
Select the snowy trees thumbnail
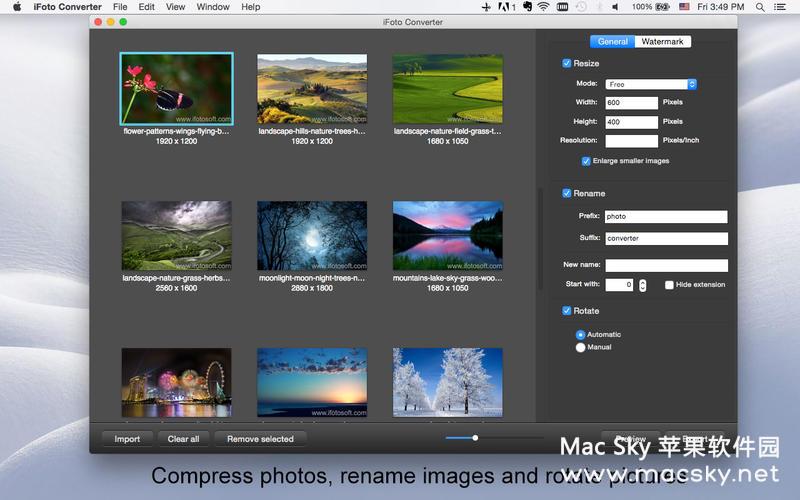coord(447,383)
